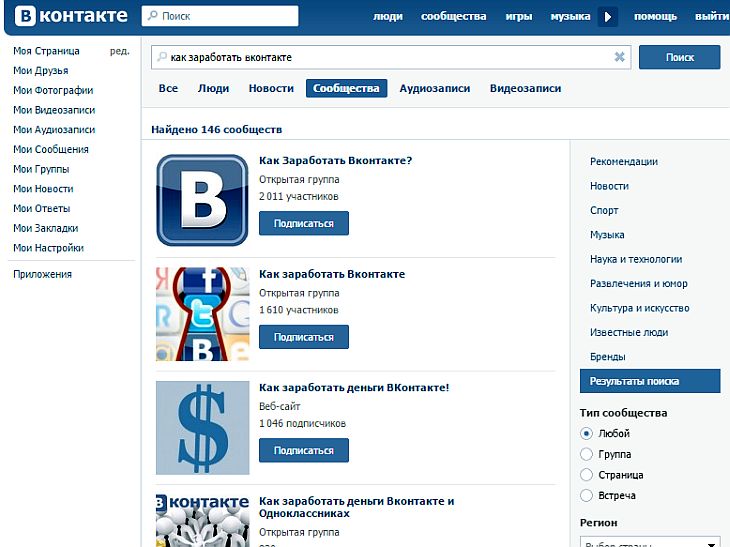
Task: Open the 'Как Заработать Вконтакте?' title link
Action: (336, 161)
